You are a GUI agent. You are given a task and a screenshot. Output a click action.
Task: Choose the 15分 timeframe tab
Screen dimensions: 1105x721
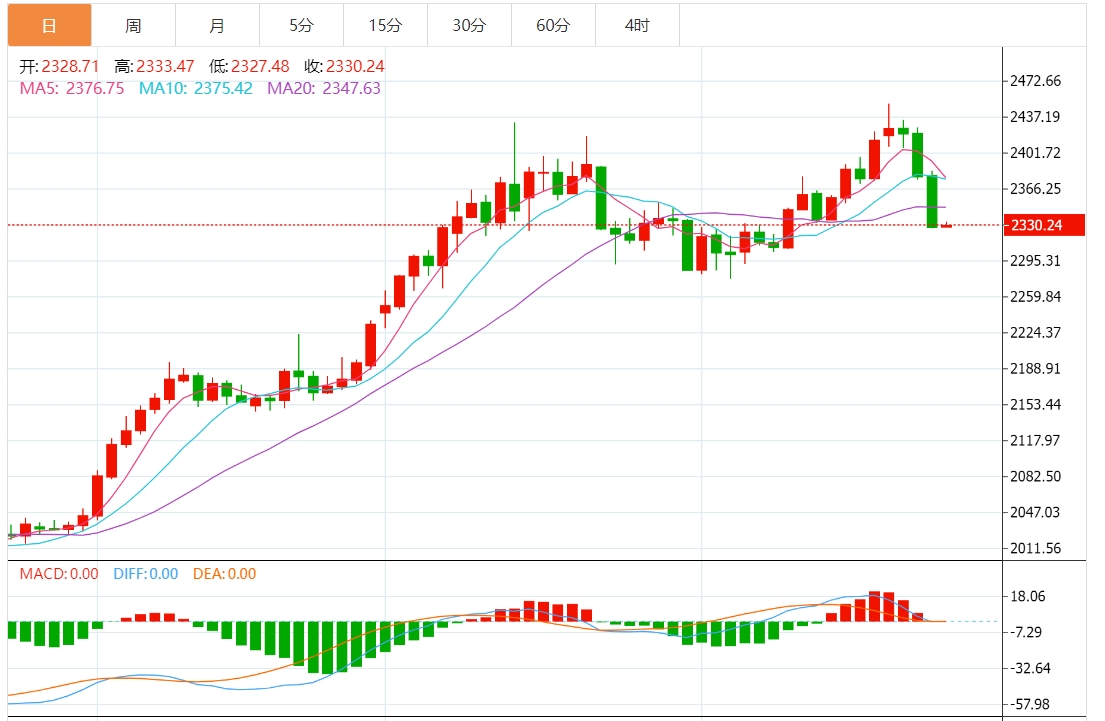pos(385,25)
